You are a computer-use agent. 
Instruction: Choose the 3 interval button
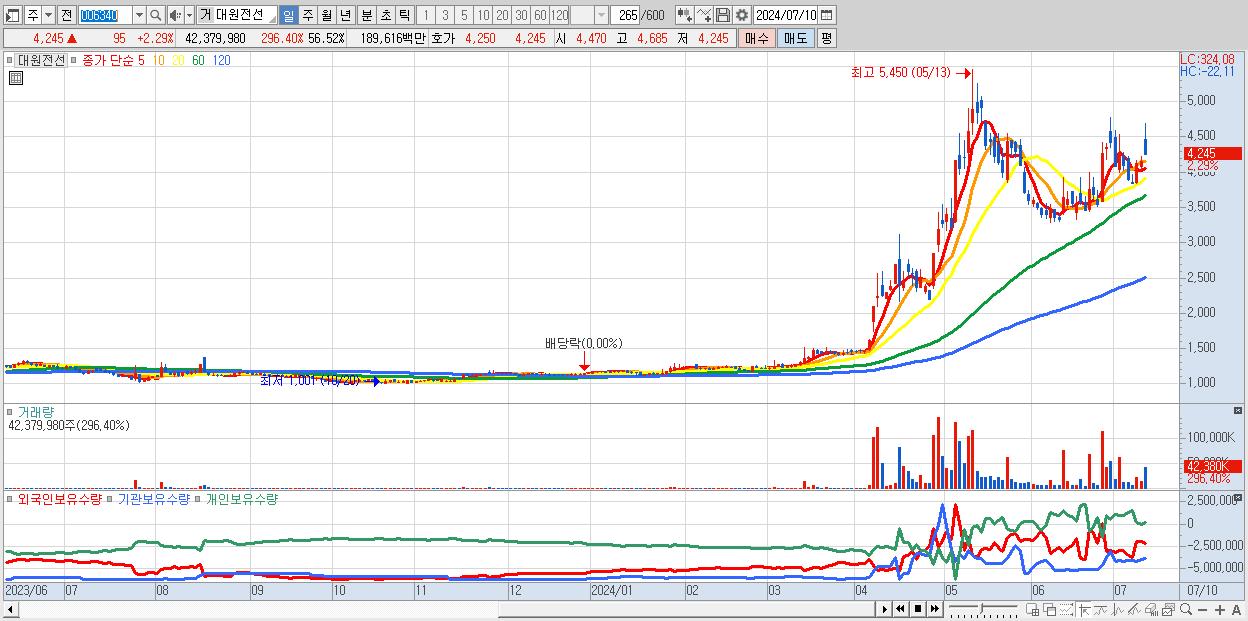point(444,15)
